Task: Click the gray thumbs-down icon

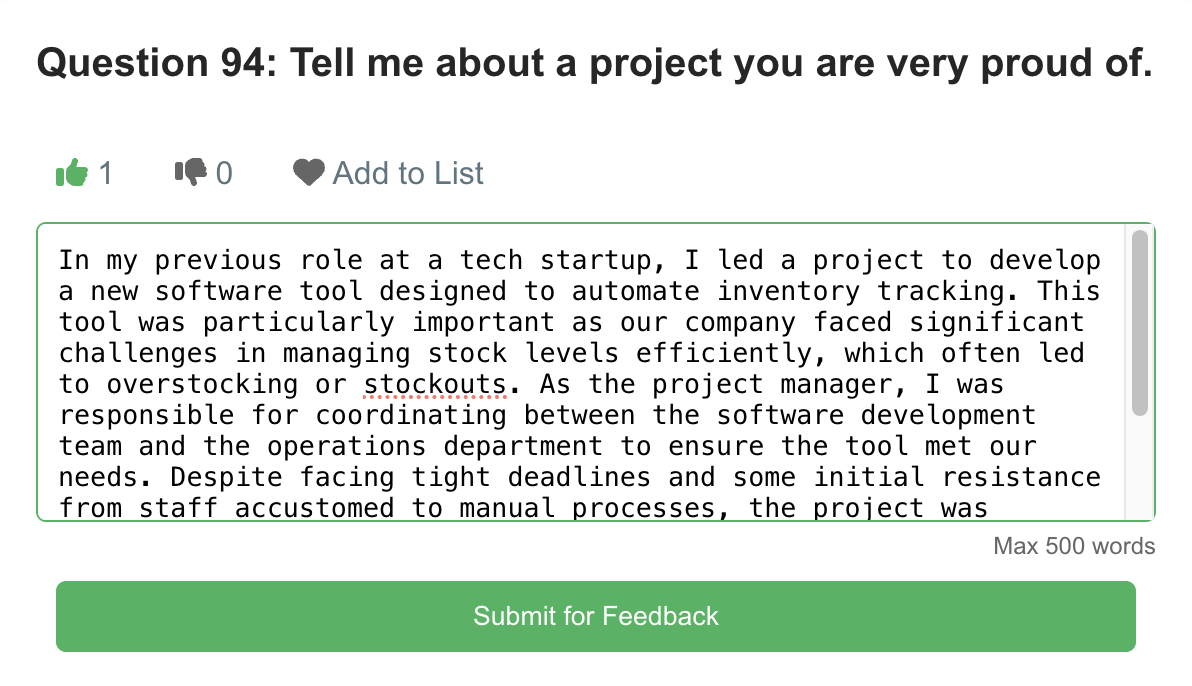Action: coord(191,172)
